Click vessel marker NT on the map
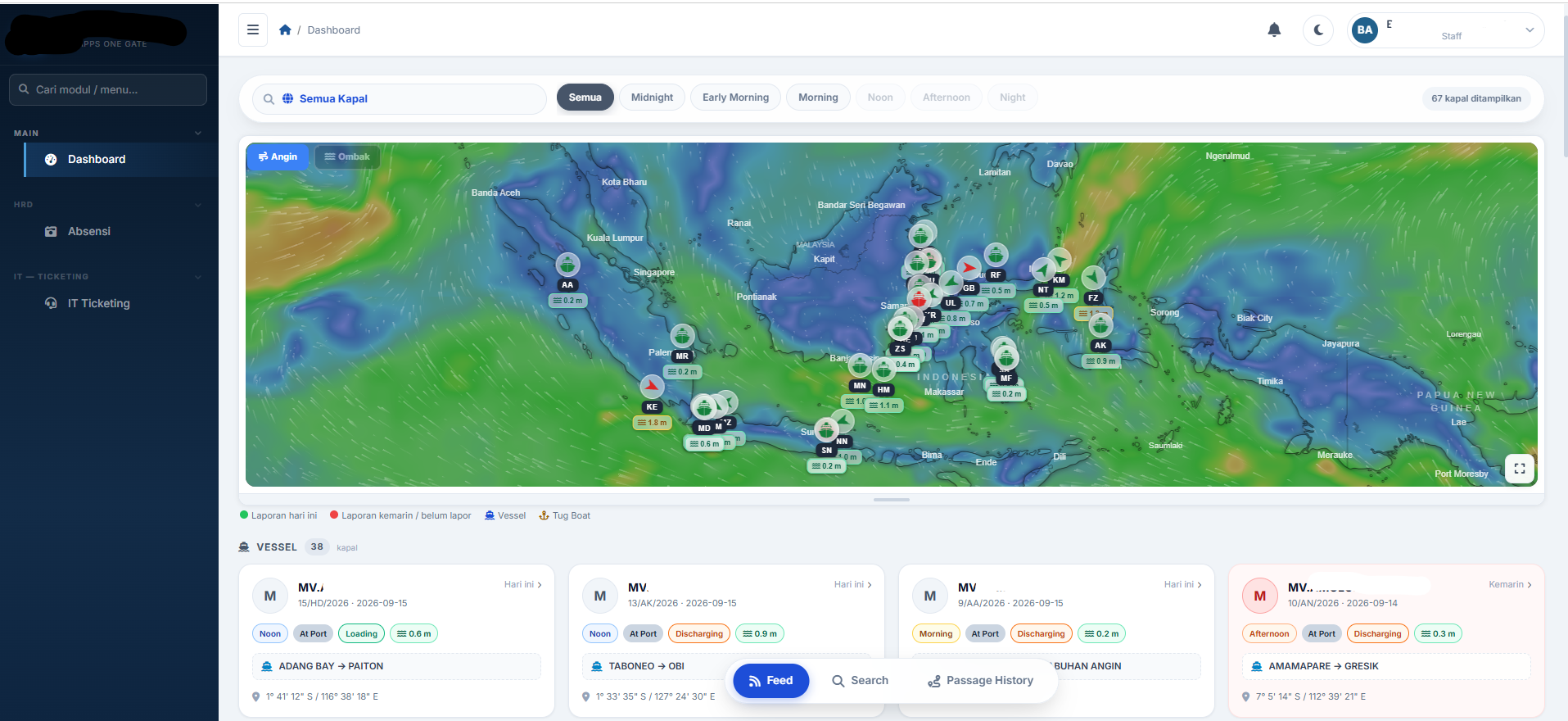1568x721 pixels. pos(1042,270)
